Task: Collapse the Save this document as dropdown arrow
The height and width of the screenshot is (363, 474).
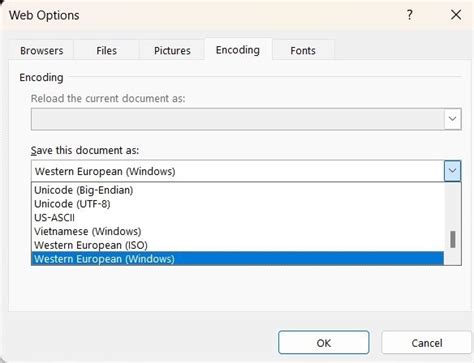Action: (452, 171)
